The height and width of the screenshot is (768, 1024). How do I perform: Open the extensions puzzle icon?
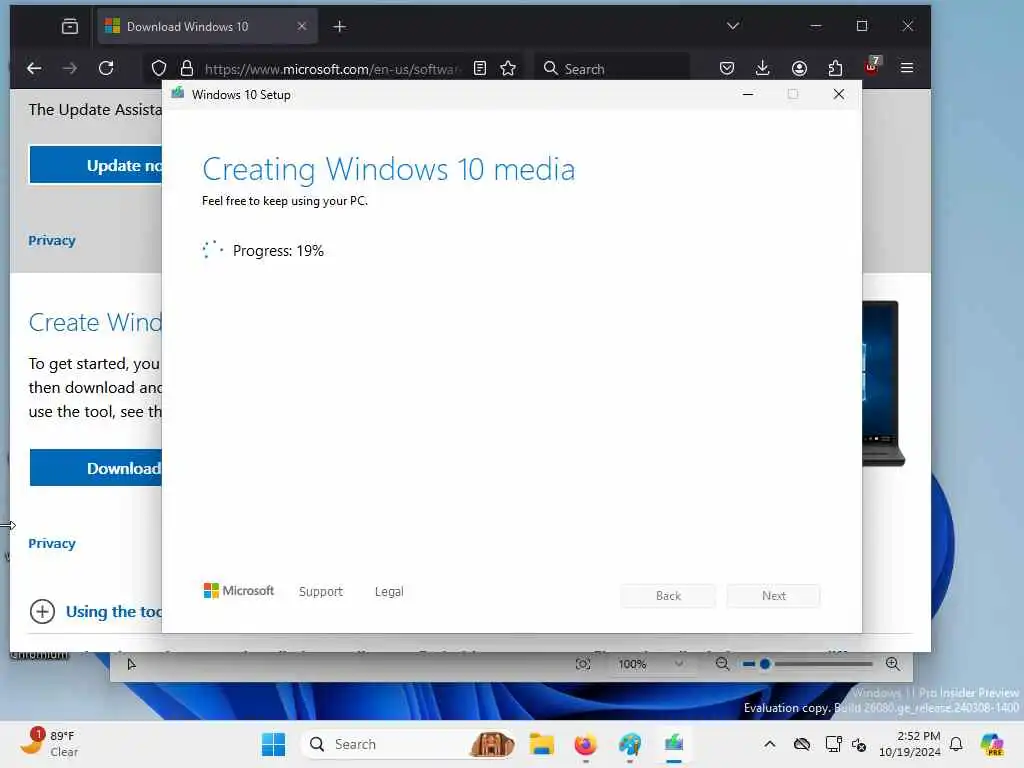coord(835,68)
